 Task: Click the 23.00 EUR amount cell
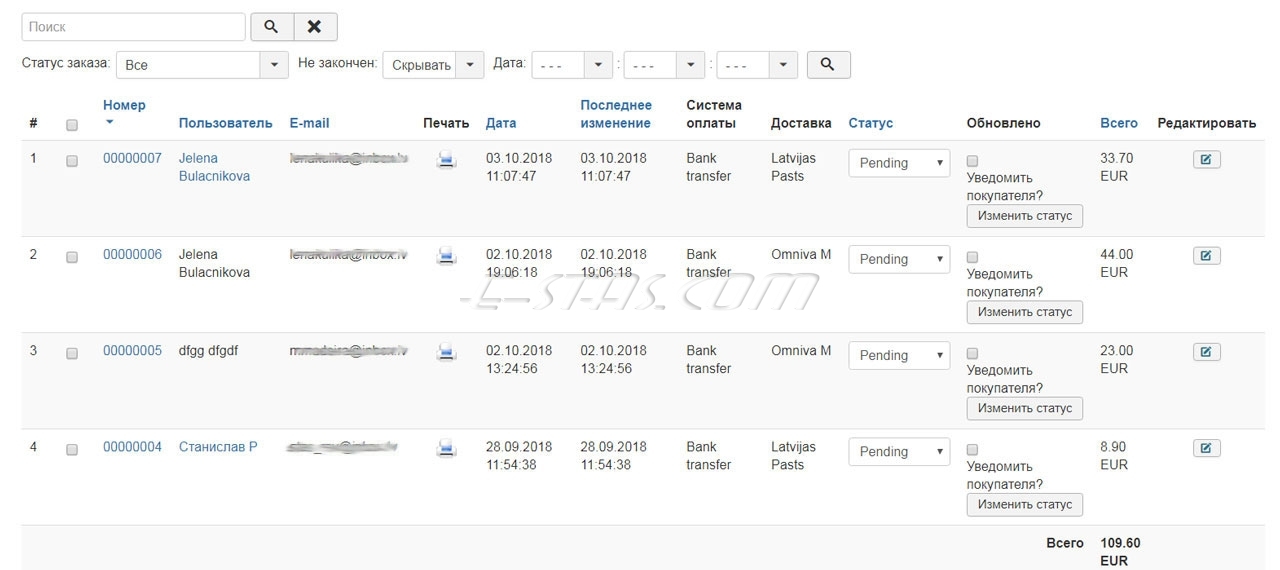pos(1117,359)
